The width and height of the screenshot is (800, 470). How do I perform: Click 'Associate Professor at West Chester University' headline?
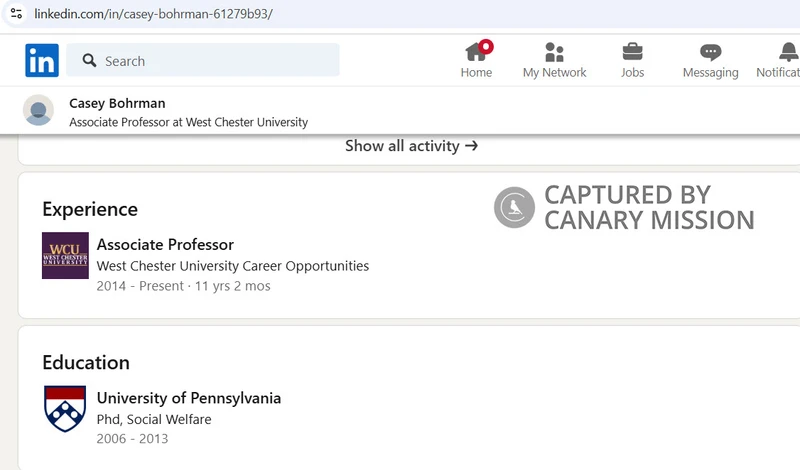189,122
